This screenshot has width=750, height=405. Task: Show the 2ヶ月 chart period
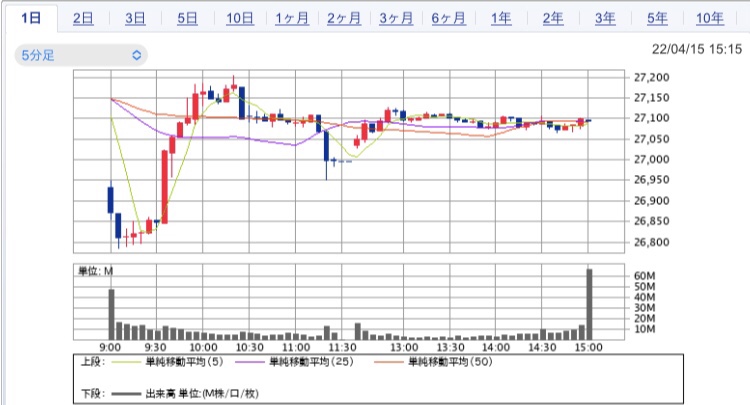344,19
